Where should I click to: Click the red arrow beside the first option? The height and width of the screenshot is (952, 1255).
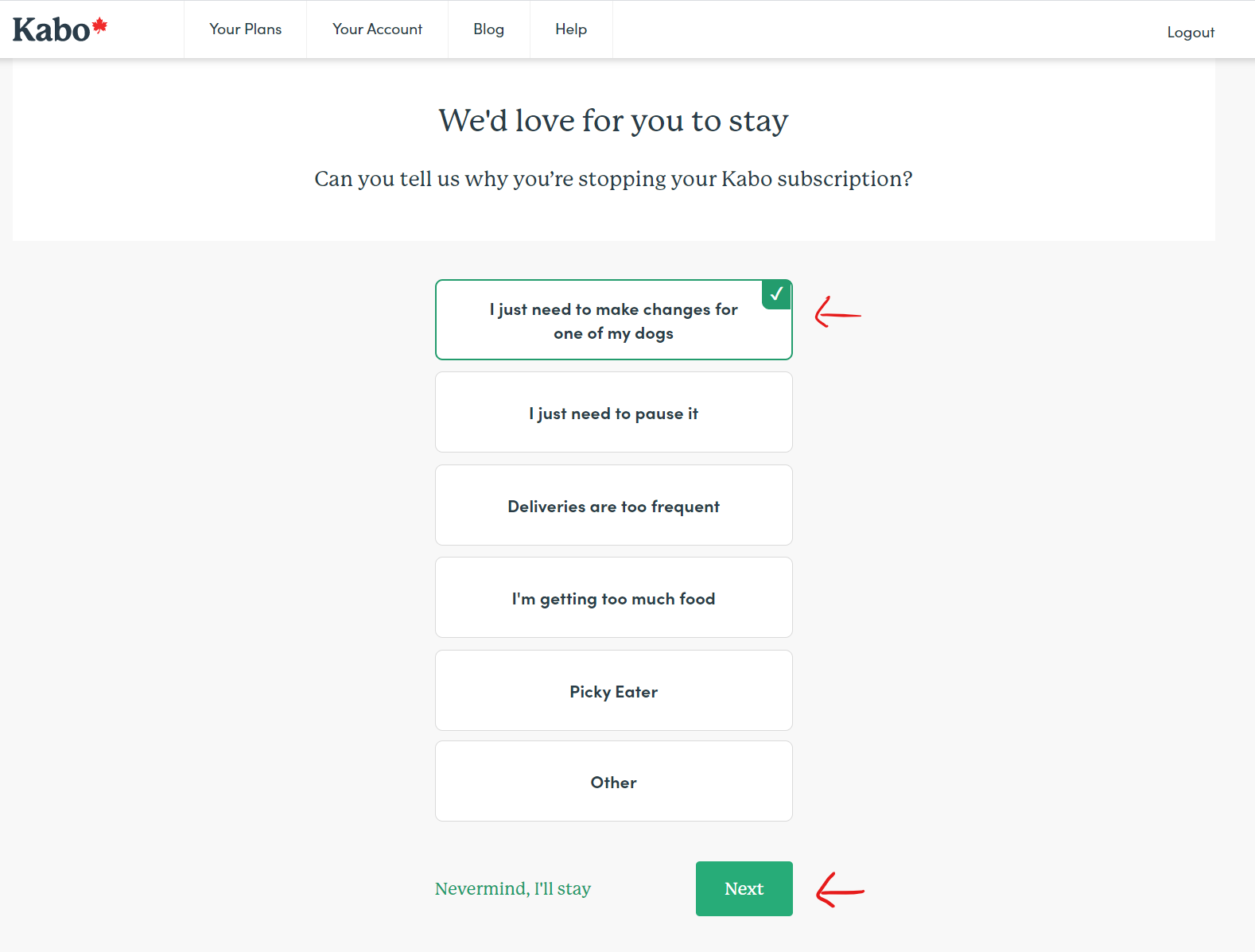click(837, 313)
